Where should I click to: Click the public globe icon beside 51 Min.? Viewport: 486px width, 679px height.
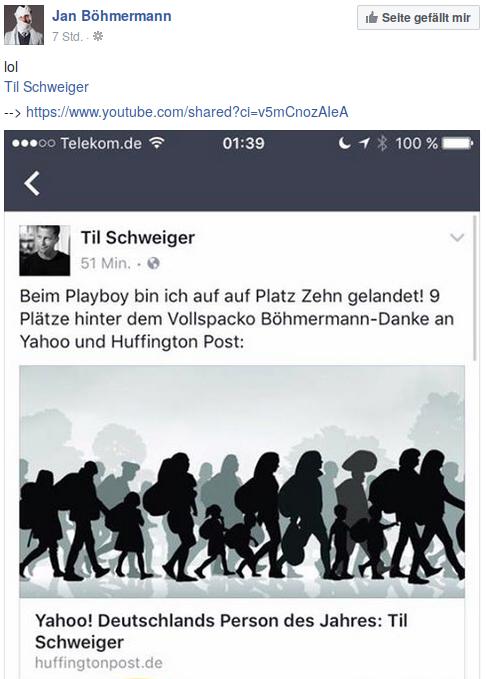[x=153, y=263]
